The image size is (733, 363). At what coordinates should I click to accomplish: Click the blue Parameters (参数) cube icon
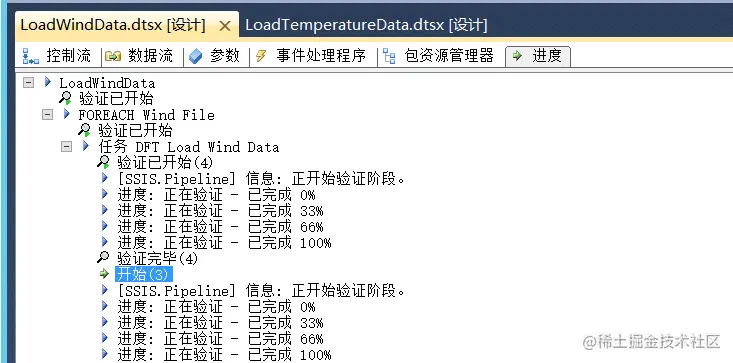[x=195, y=57]
